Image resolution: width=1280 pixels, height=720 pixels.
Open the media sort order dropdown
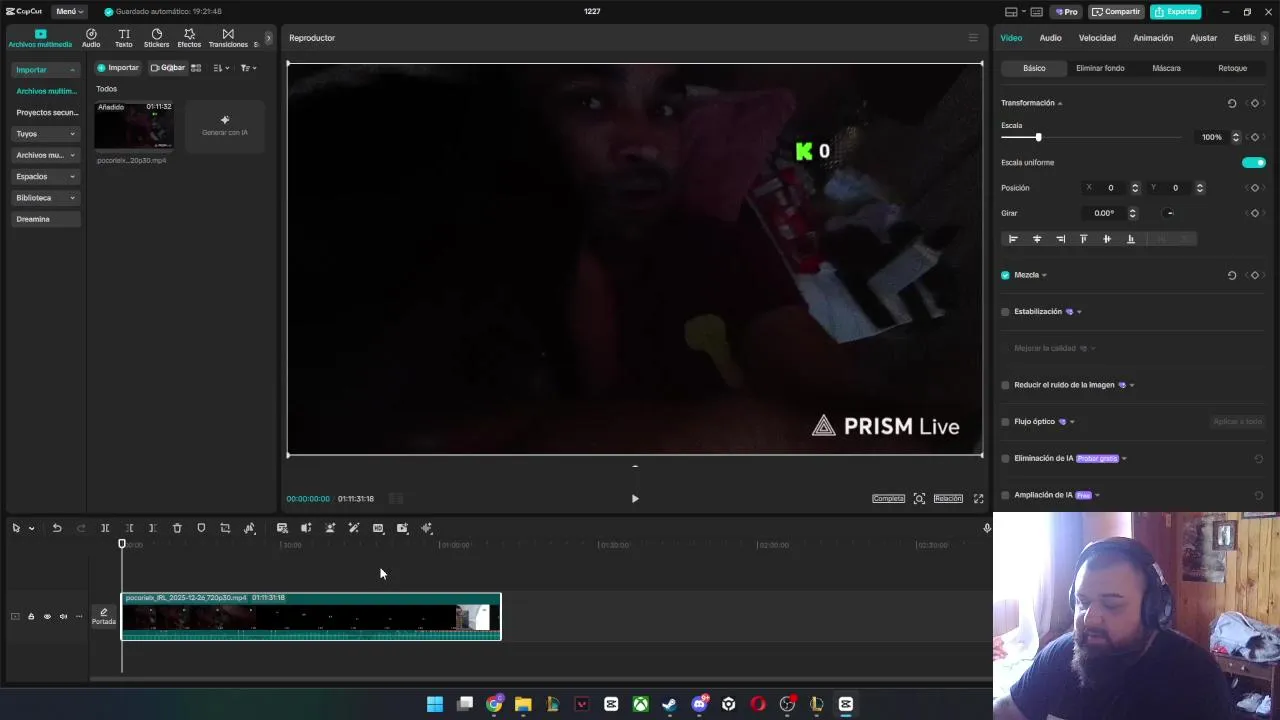[221, 68]
